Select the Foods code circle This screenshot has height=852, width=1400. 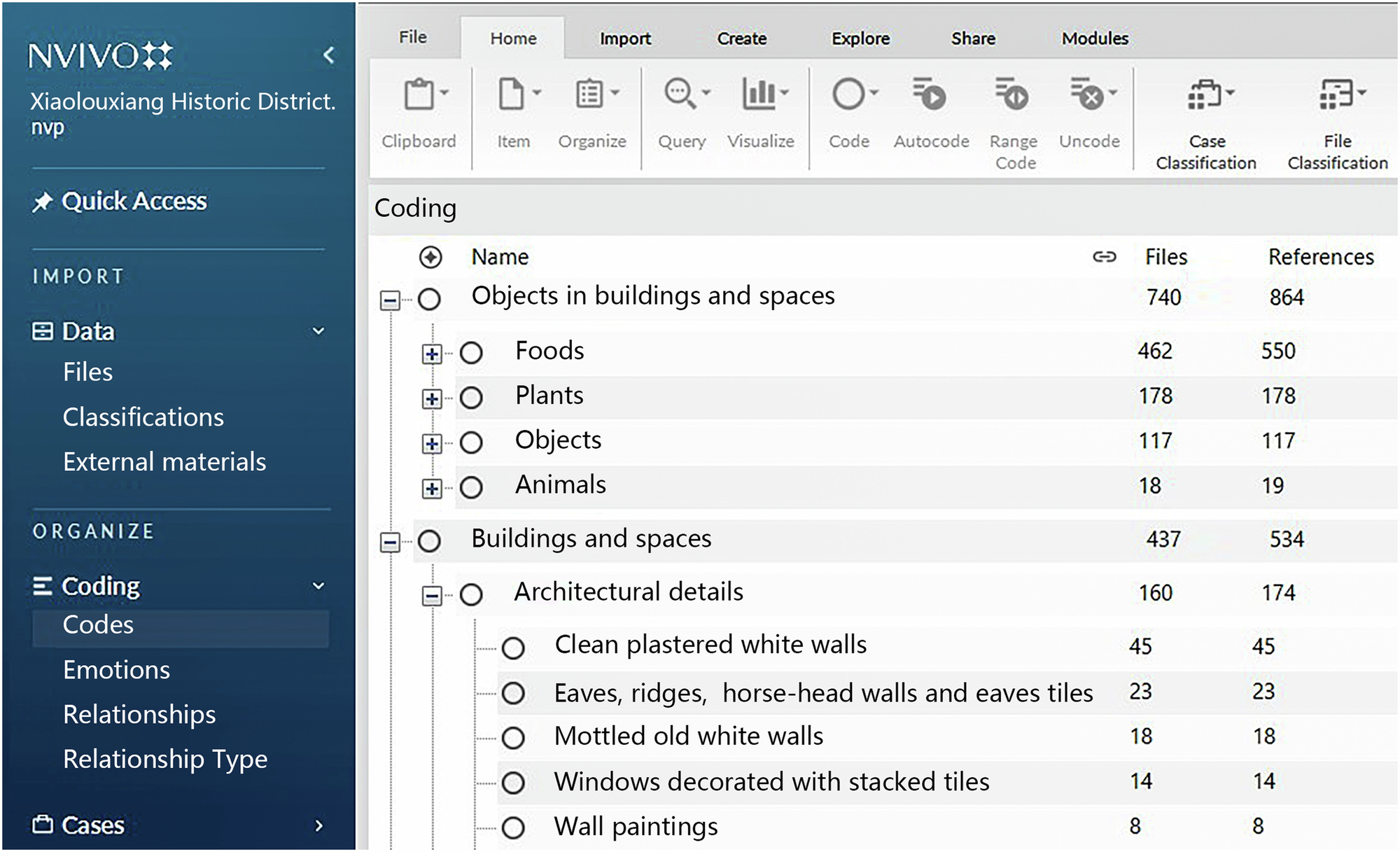tap(471, 353)
